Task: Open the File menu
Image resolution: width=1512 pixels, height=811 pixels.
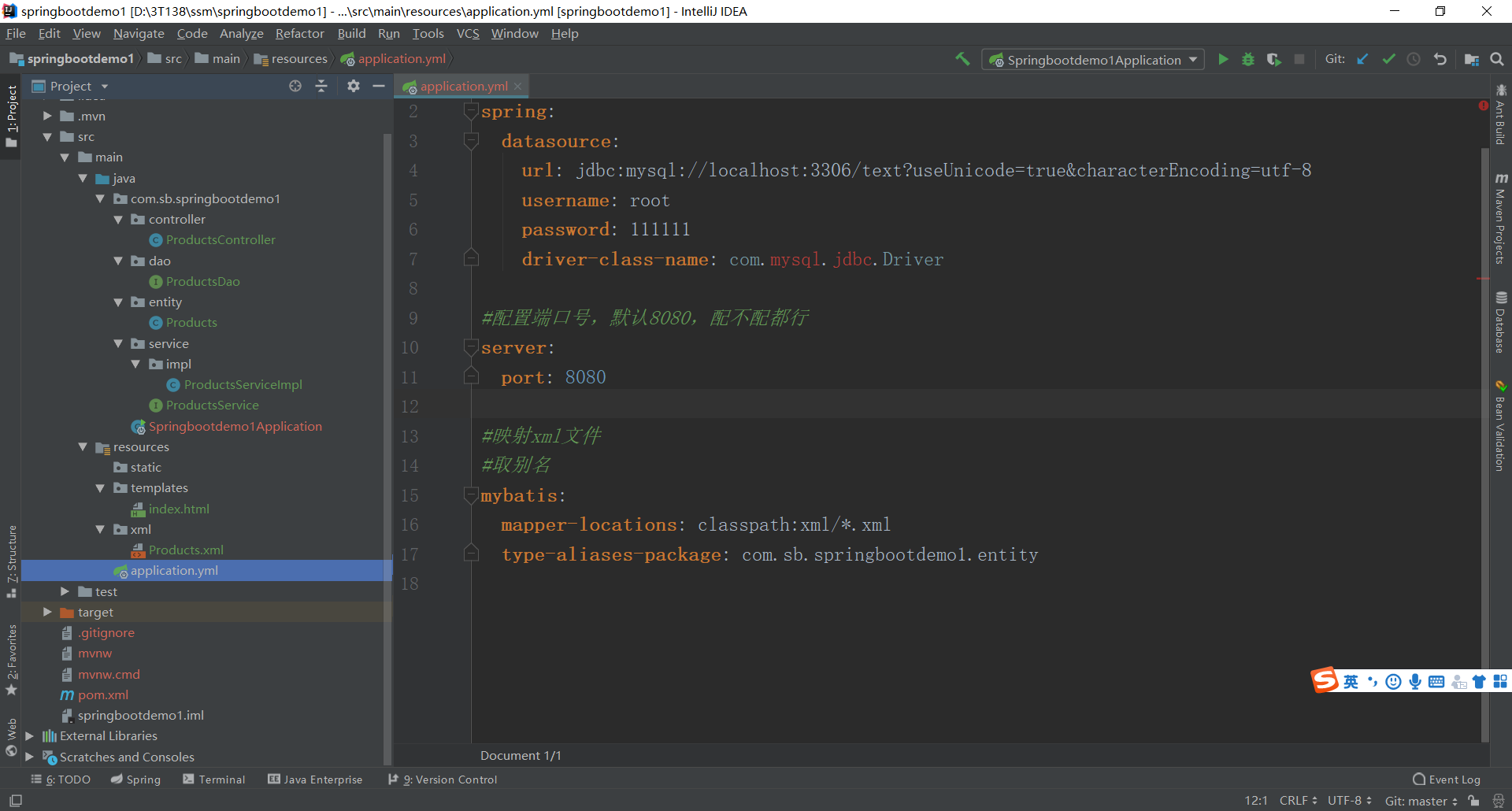Action: 16,33
